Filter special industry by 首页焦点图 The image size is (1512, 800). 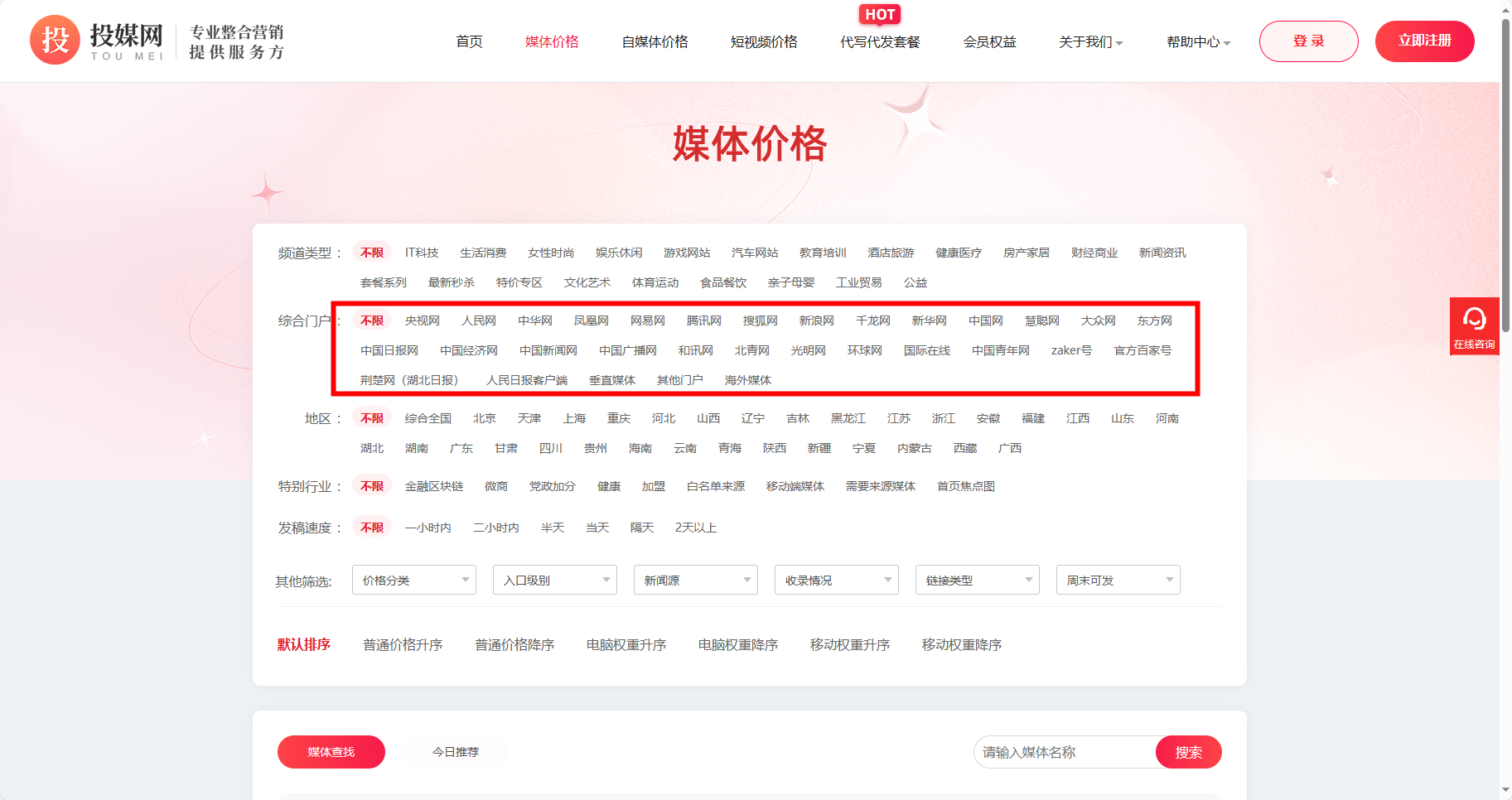coord(965,486)
